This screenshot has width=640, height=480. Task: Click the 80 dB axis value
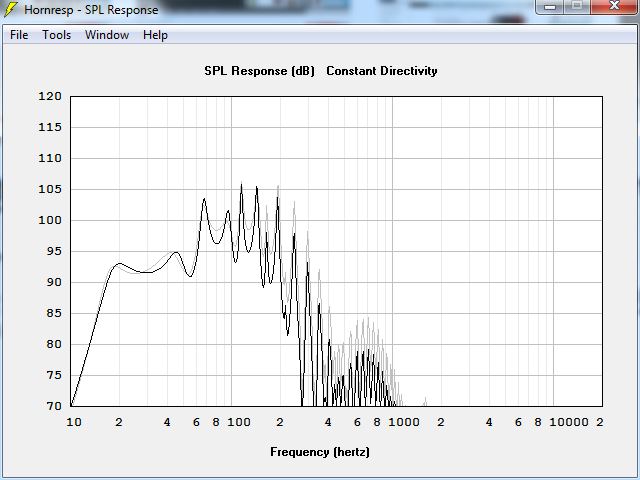(x=53, y=344)
